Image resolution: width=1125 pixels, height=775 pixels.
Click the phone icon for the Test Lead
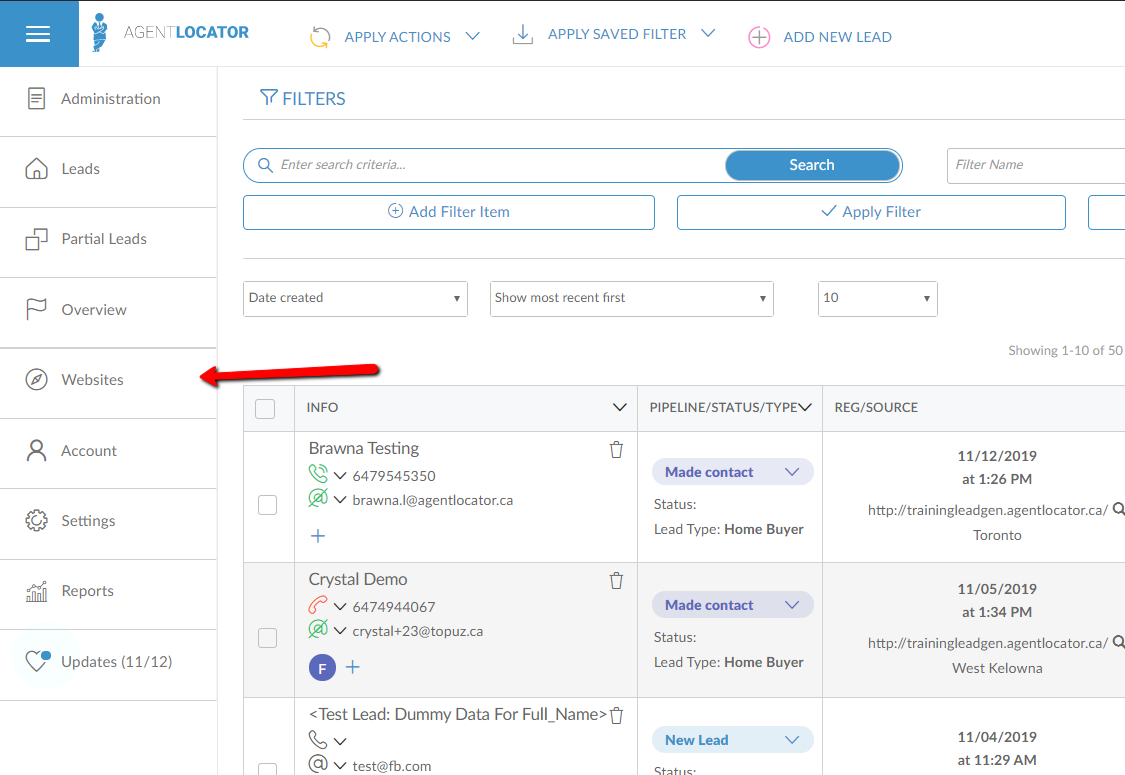pyautogui.click(x=318, y=739)
